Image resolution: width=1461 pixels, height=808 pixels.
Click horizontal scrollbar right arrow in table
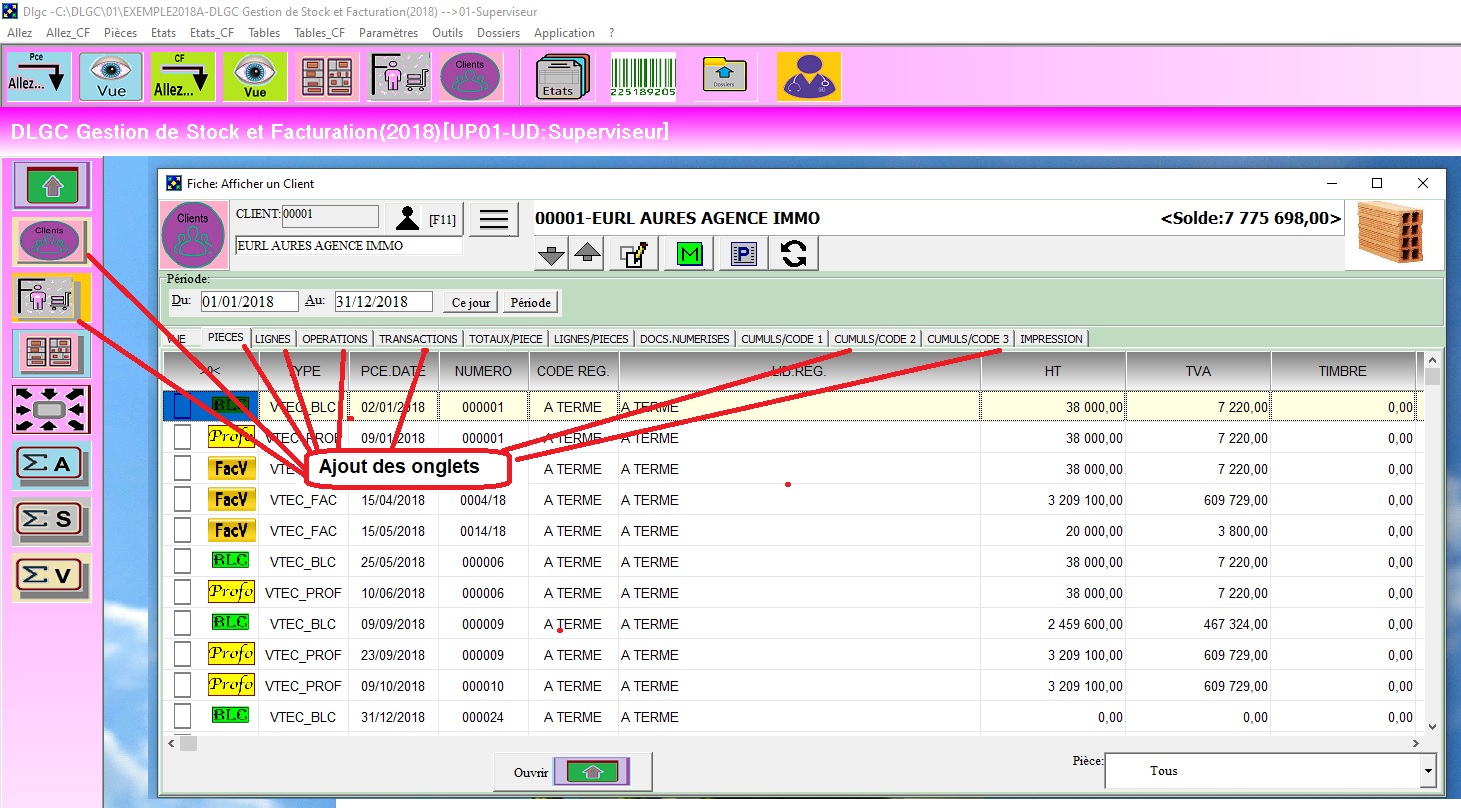coord(1416,744)
